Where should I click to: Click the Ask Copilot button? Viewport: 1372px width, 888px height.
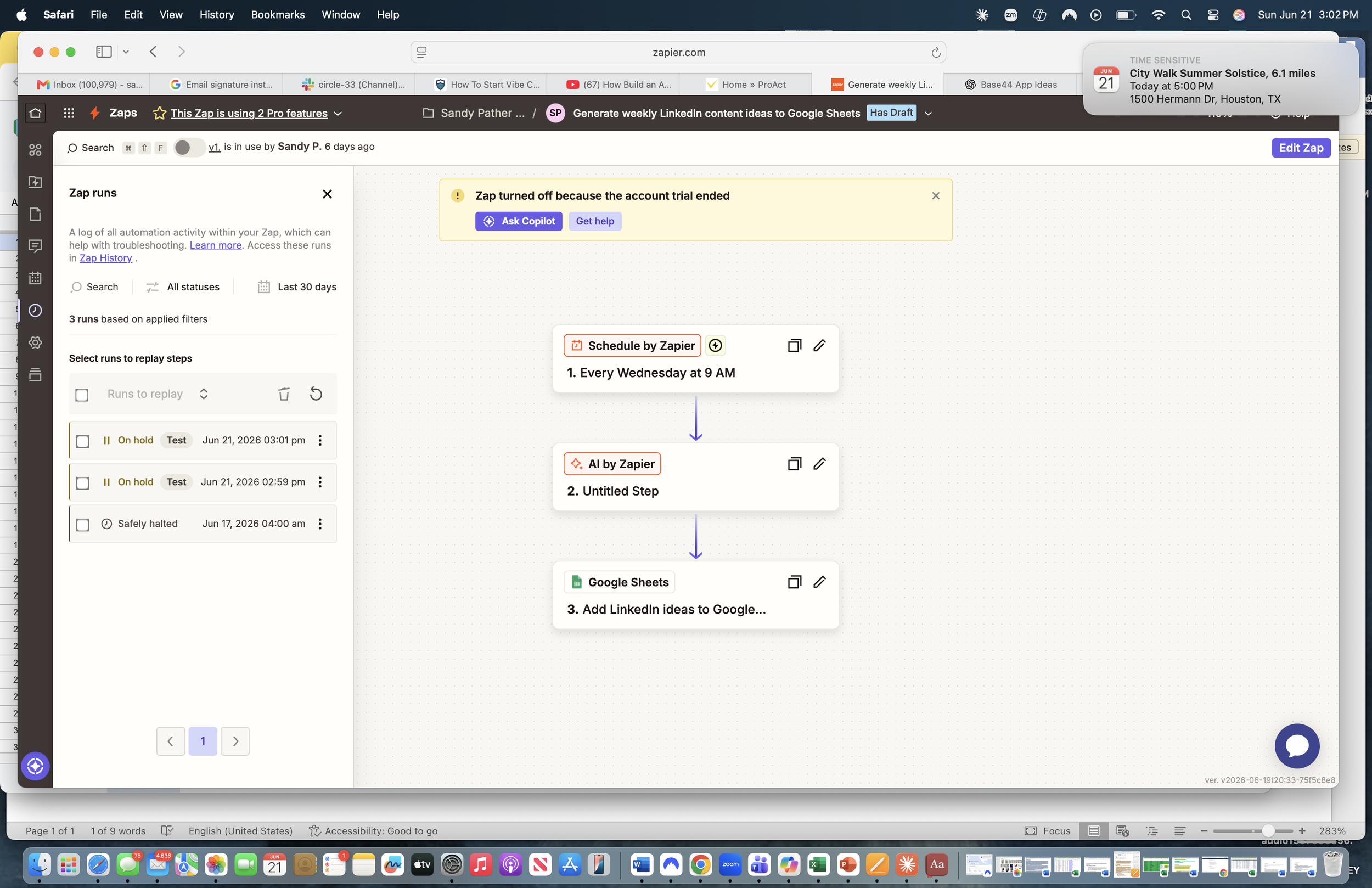(x=519, y=221)
